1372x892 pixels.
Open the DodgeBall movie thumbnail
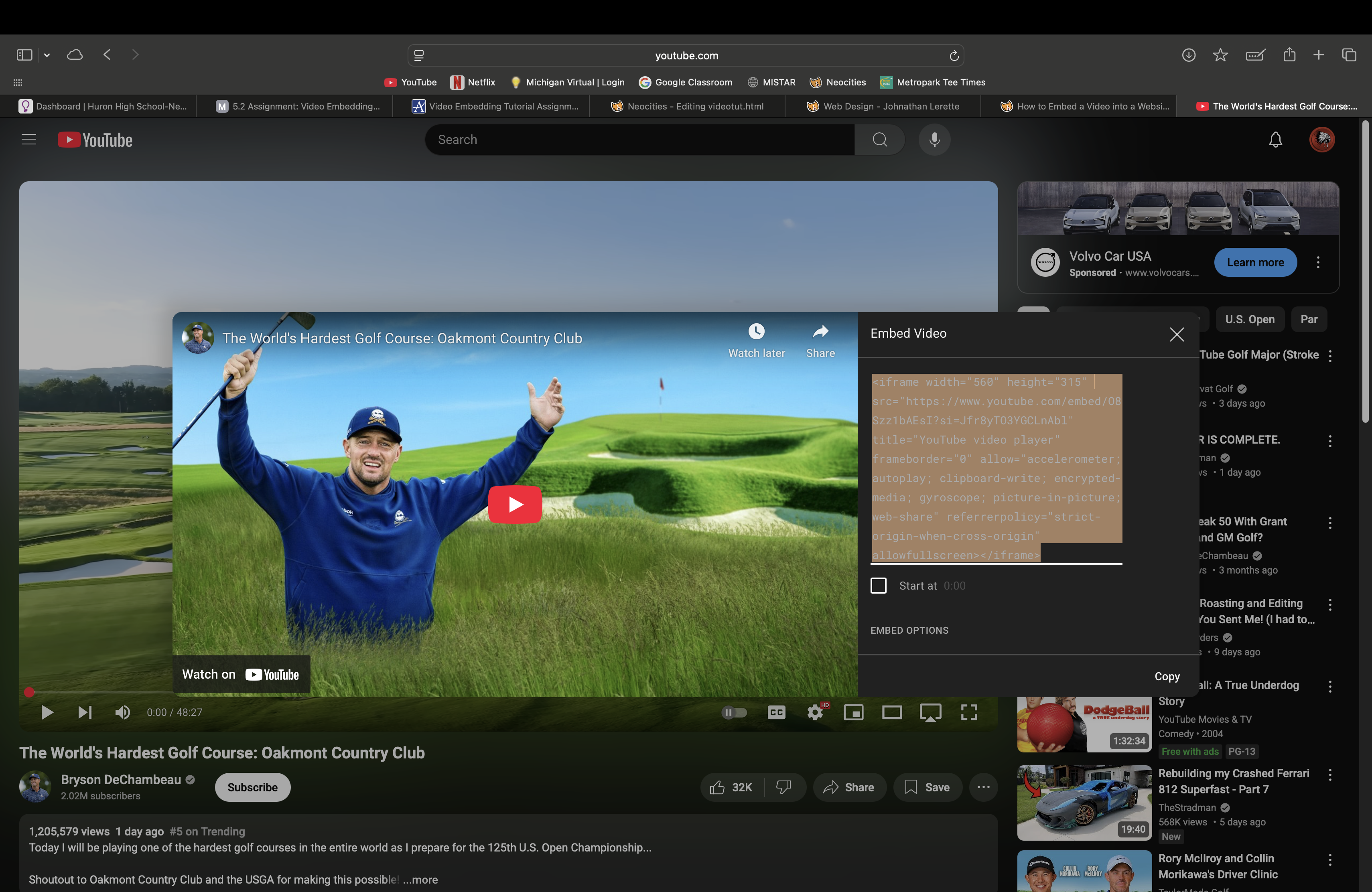(1084, 724)
